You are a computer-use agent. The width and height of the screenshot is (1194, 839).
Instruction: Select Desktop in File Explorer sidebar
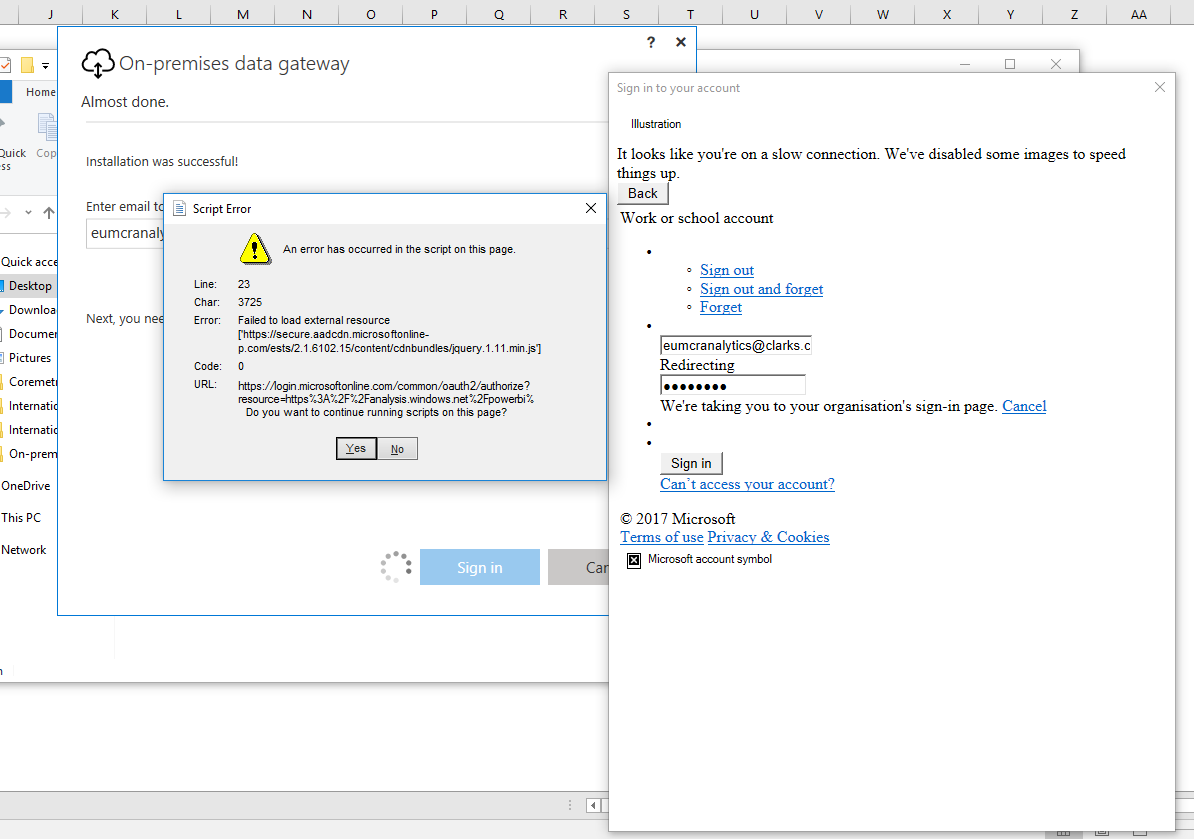30,286
